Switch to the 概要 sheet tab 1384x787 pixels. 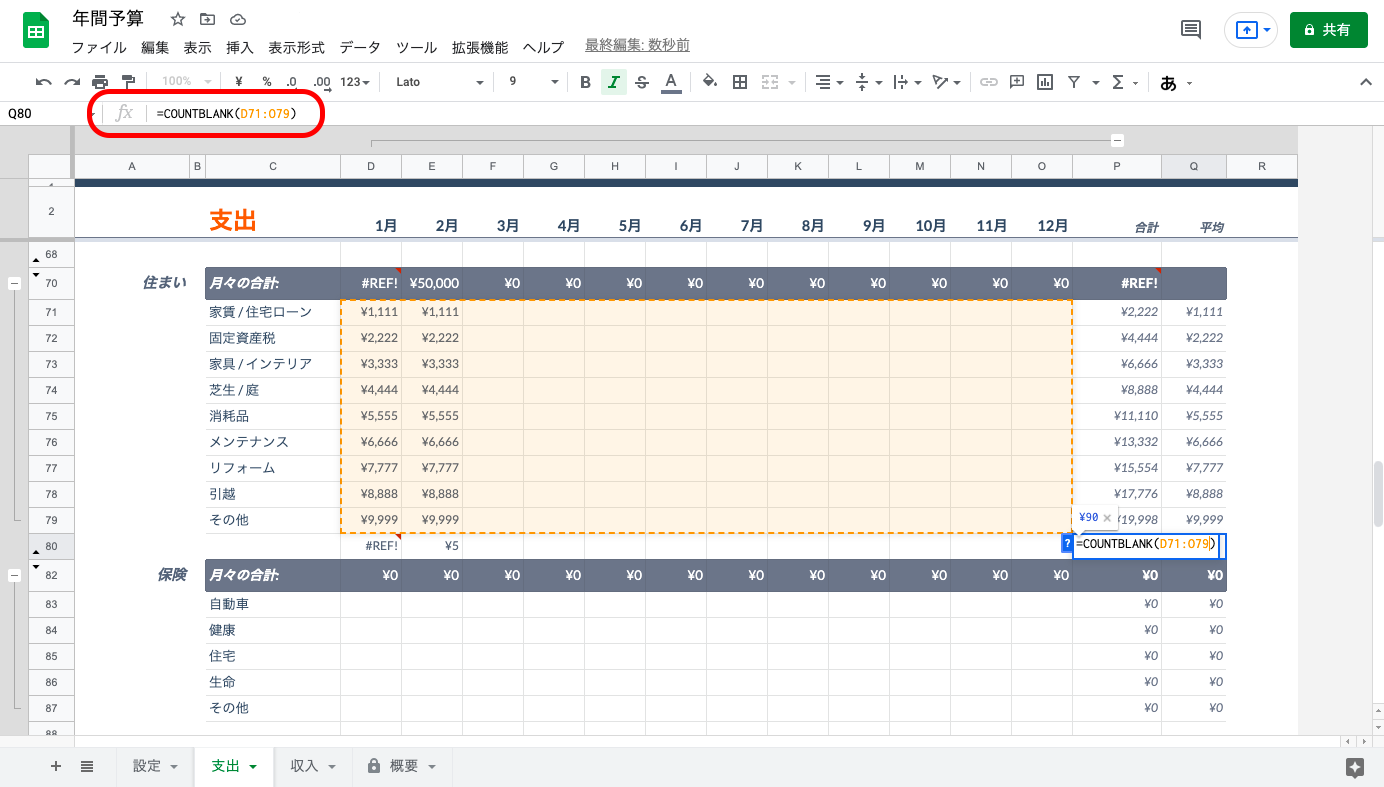click(402, 766)
